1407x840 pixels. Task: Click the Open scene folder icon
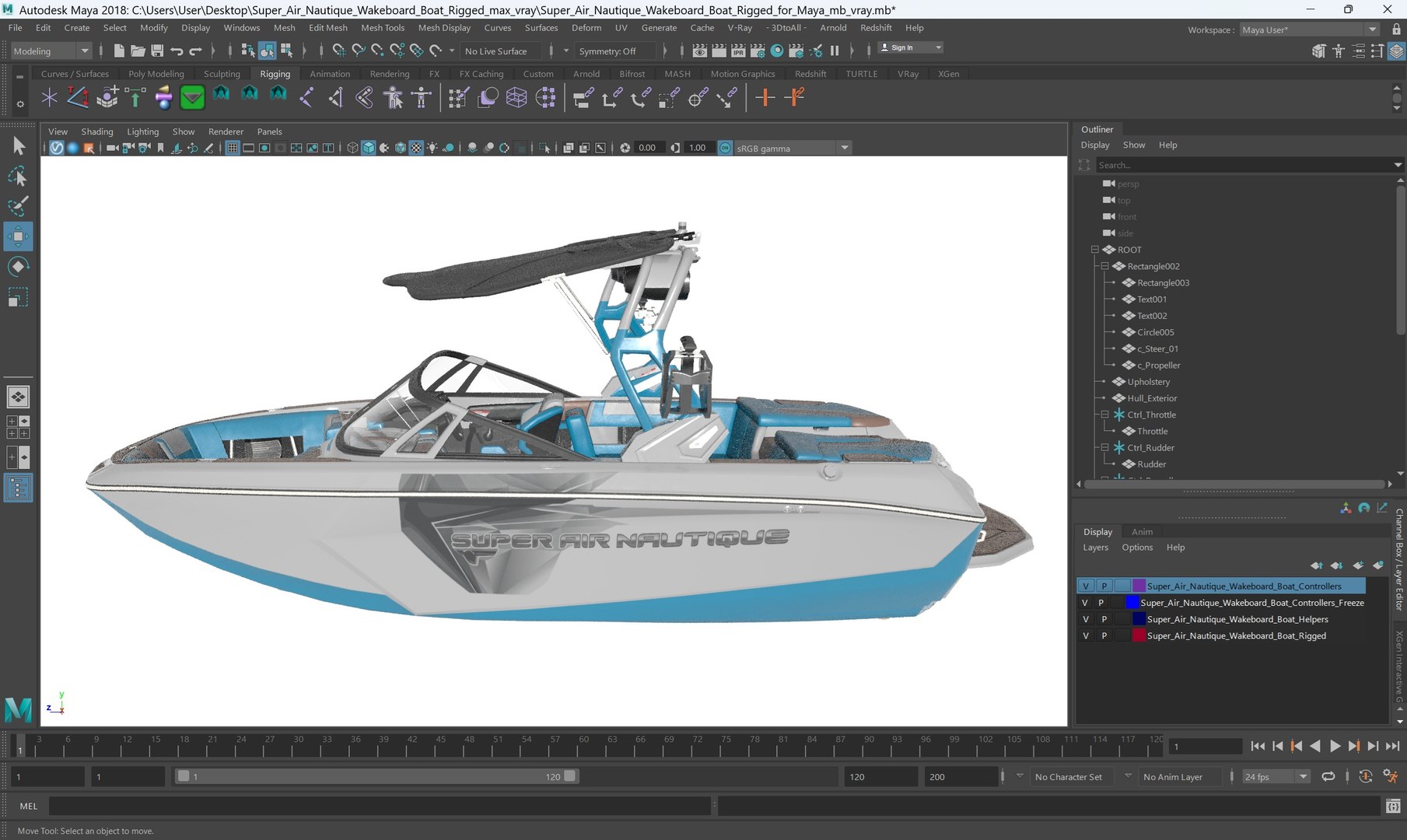[x=138, y=51]
